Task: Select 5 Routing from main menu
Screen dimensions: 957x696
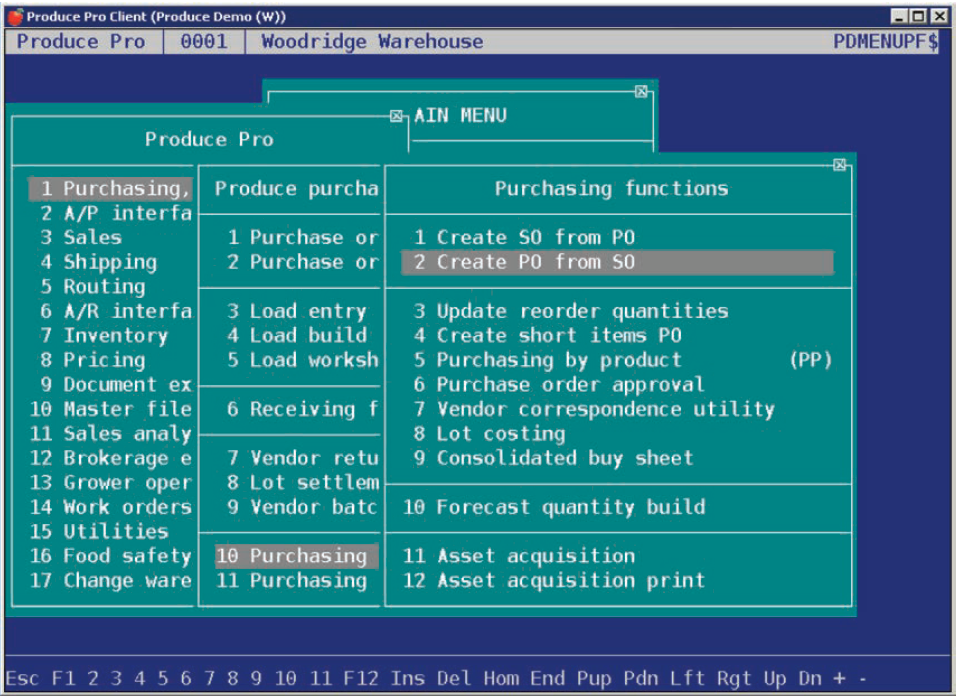Action: tap(93, 286)
